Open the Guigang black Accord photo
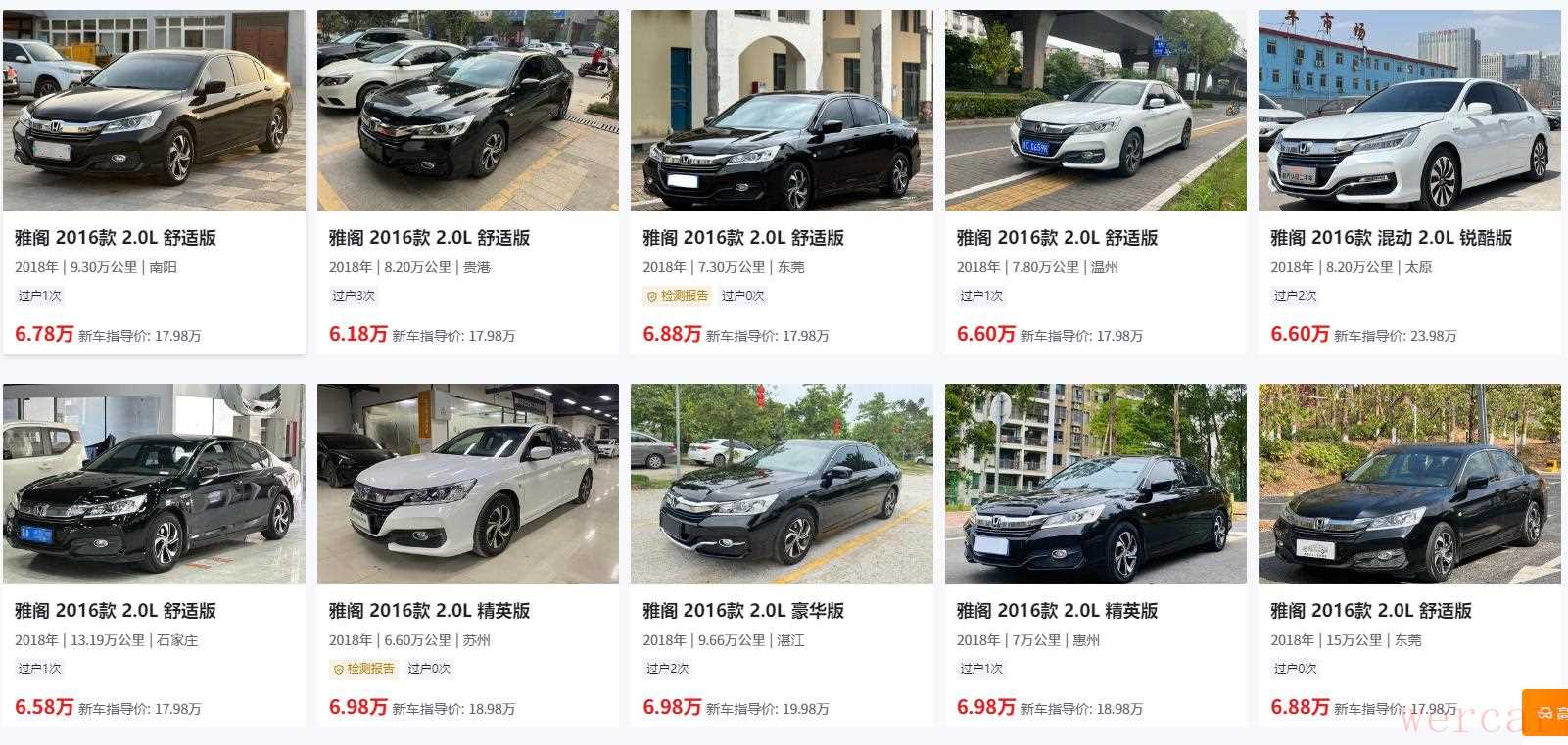This screenshot has width=1568, height=745. click(x=468, y=111)
